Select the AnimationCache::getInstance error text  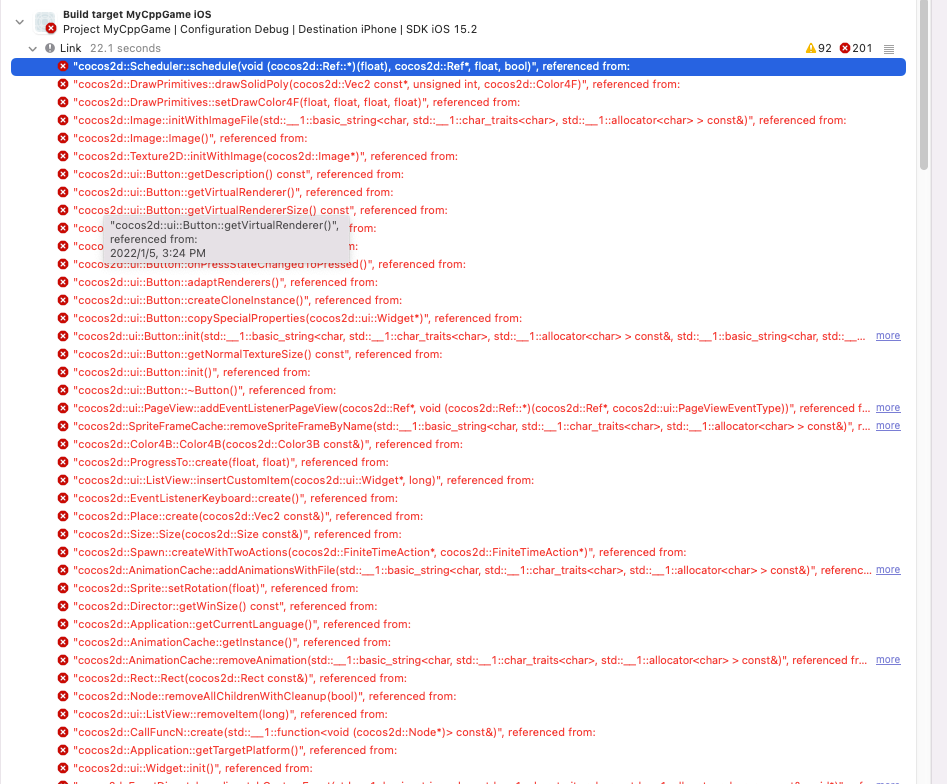tap(232, 642)
